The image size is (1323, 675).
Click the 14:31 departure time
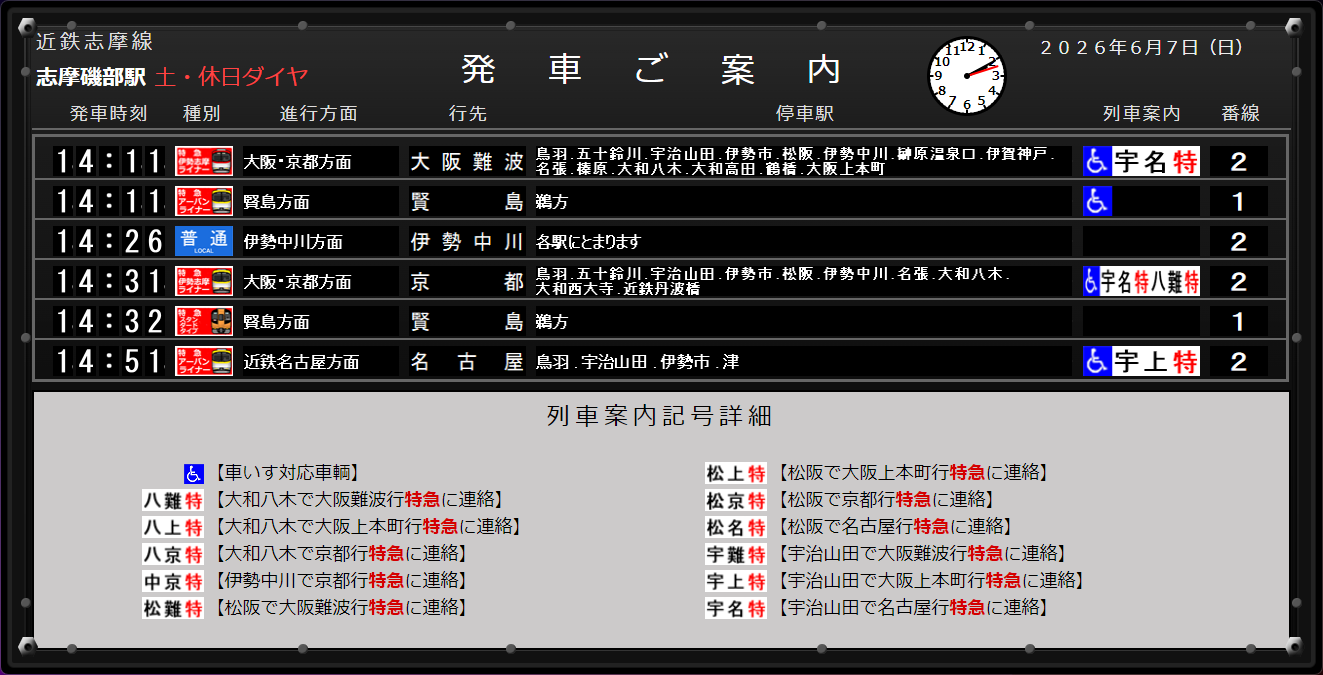[x=108, y=281]
